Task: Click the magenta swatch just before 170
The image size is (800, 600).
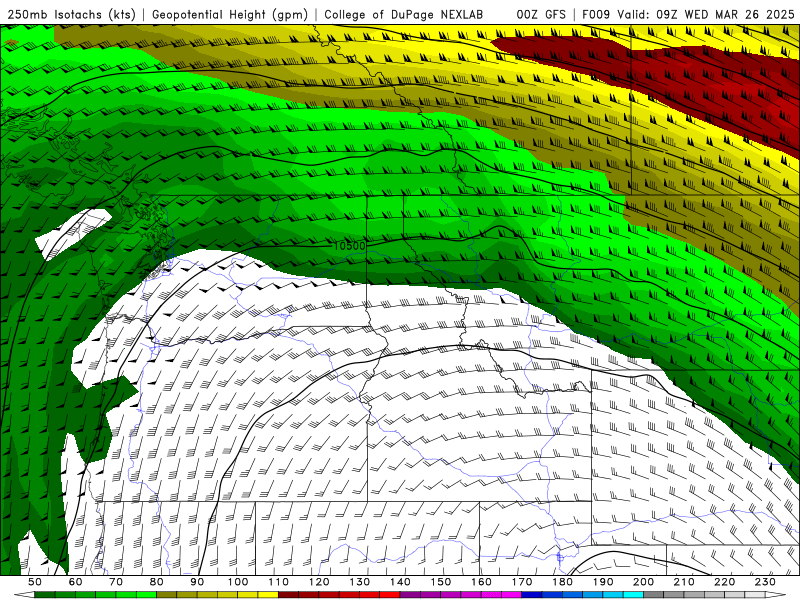Action: [511, 595]
